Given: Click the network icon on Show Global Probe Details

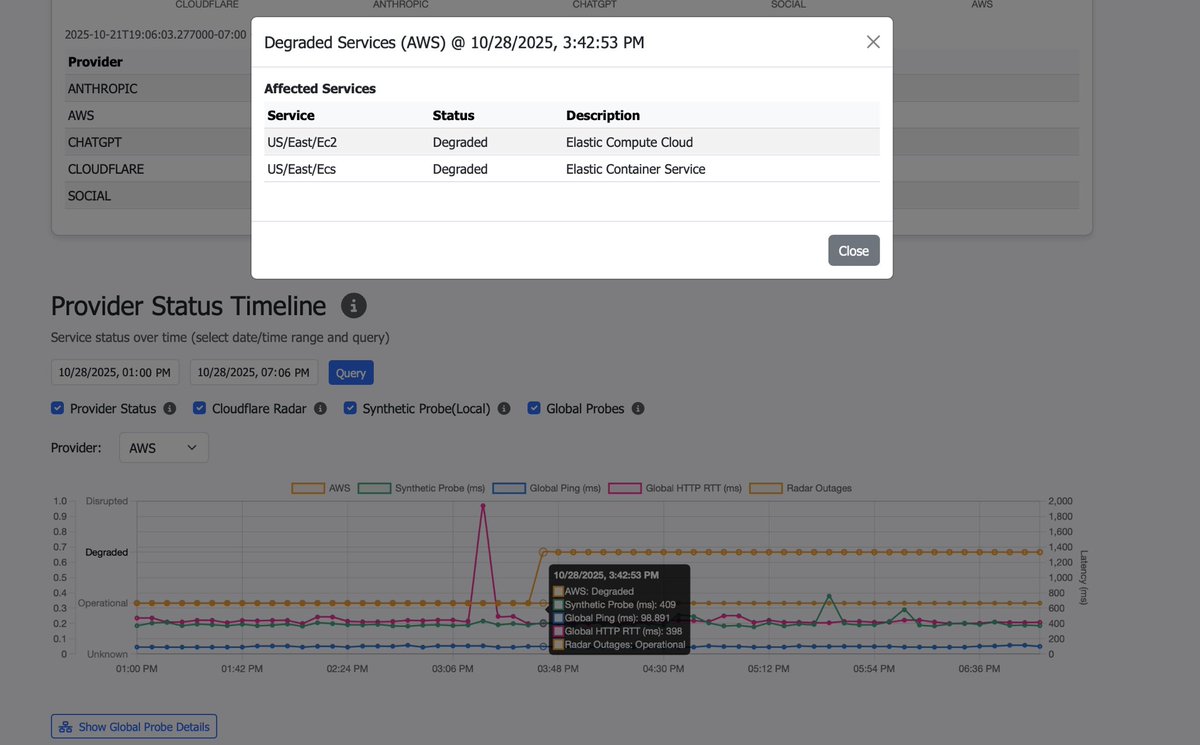Looking at the screenshot, I should pyautogui.click(x=66, y=727).
